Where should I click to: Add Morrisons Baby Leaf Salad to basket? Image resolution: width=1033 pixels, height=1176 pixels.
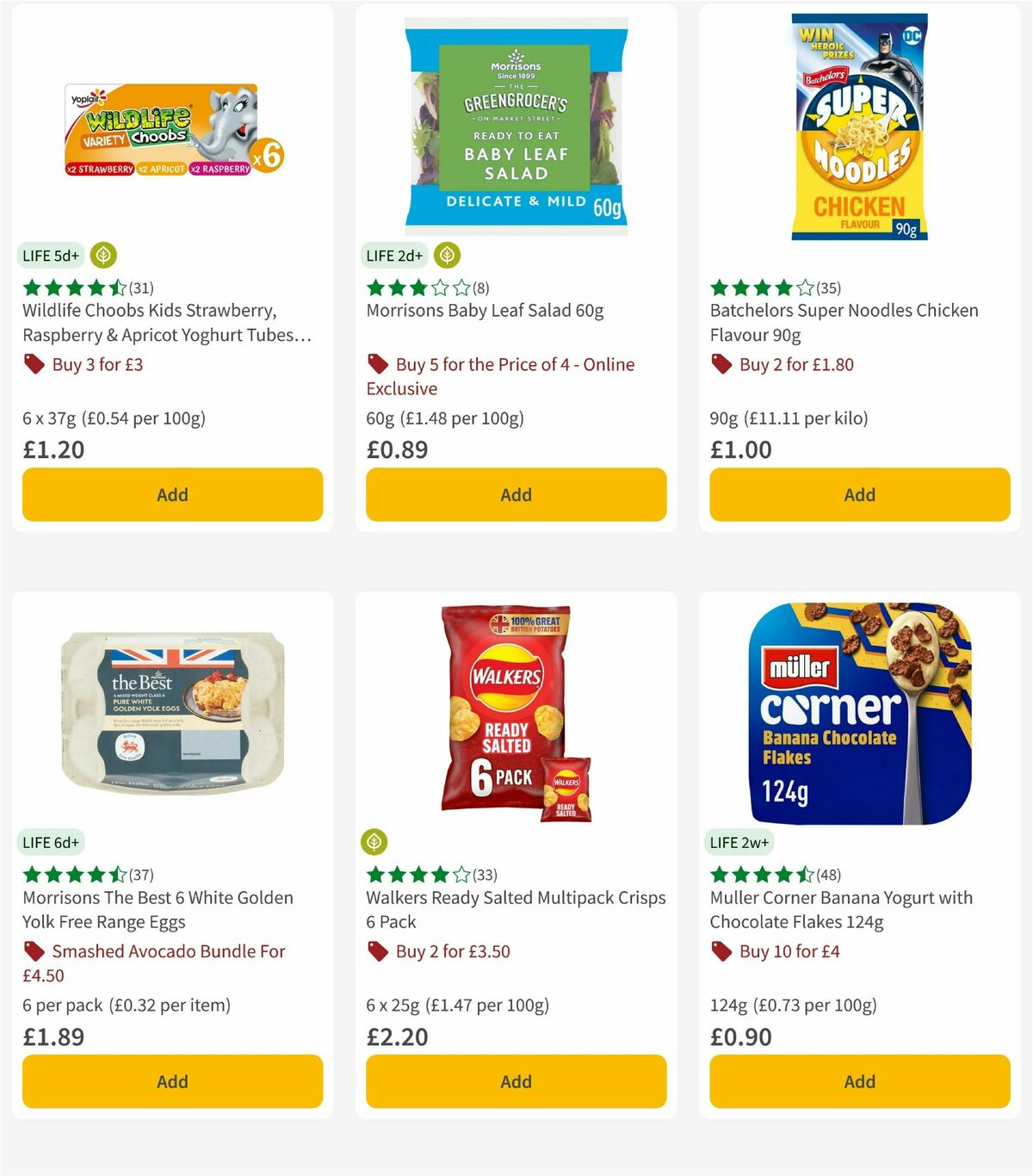pos(516,494)
